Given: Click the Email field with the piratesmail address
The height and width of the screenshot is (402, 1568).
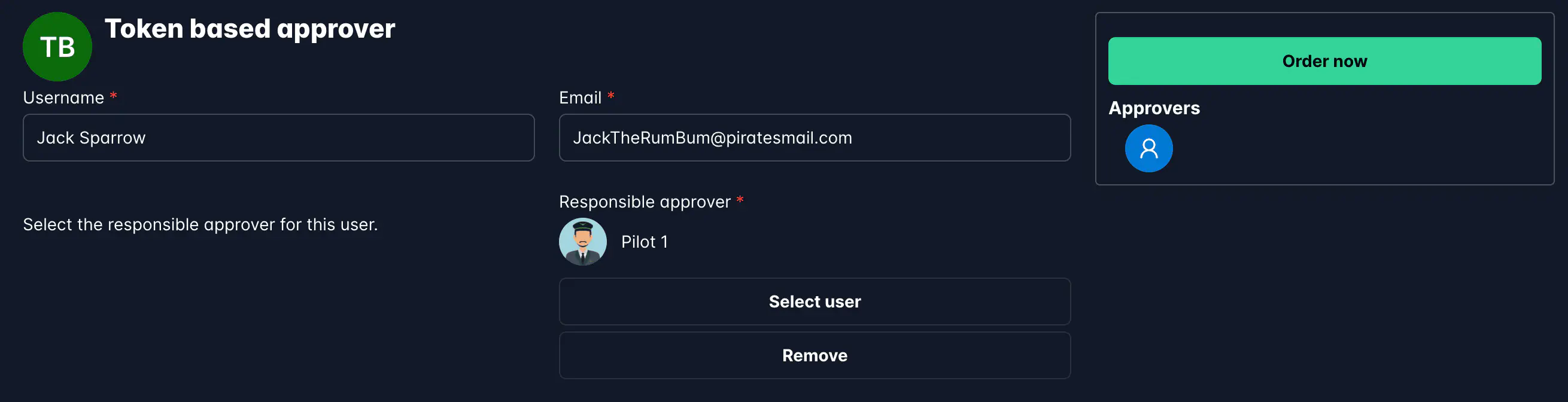Looking at the screenshot, I should coord(815,138).
